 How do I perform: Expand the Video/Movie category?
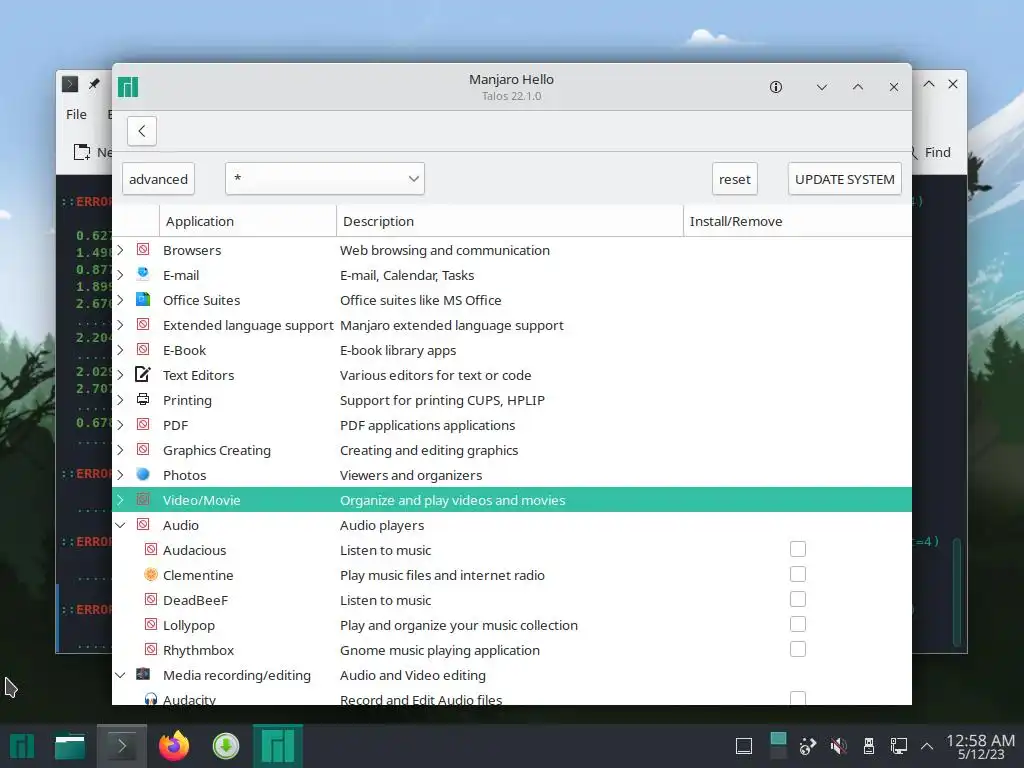click(120, 500)
